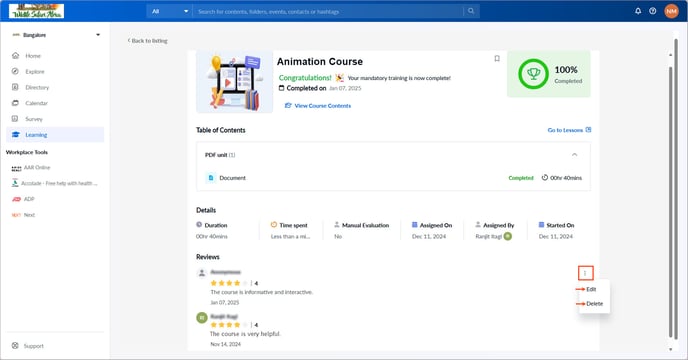Click the anonymous reviewer avatar
Viewport: 688px width, 360px height.
point(202,273)
